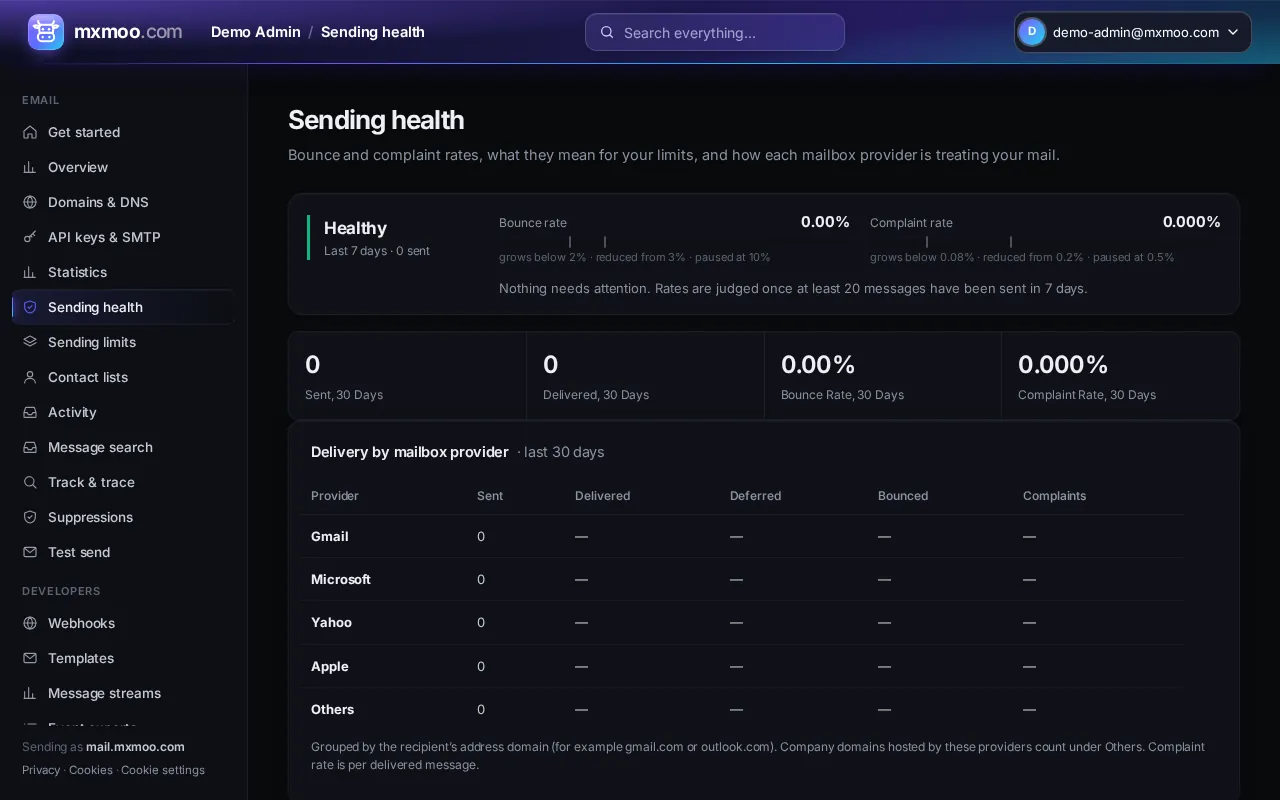
Task: Click the Statistics bar chart icon
Action: [x=30, y=272]
